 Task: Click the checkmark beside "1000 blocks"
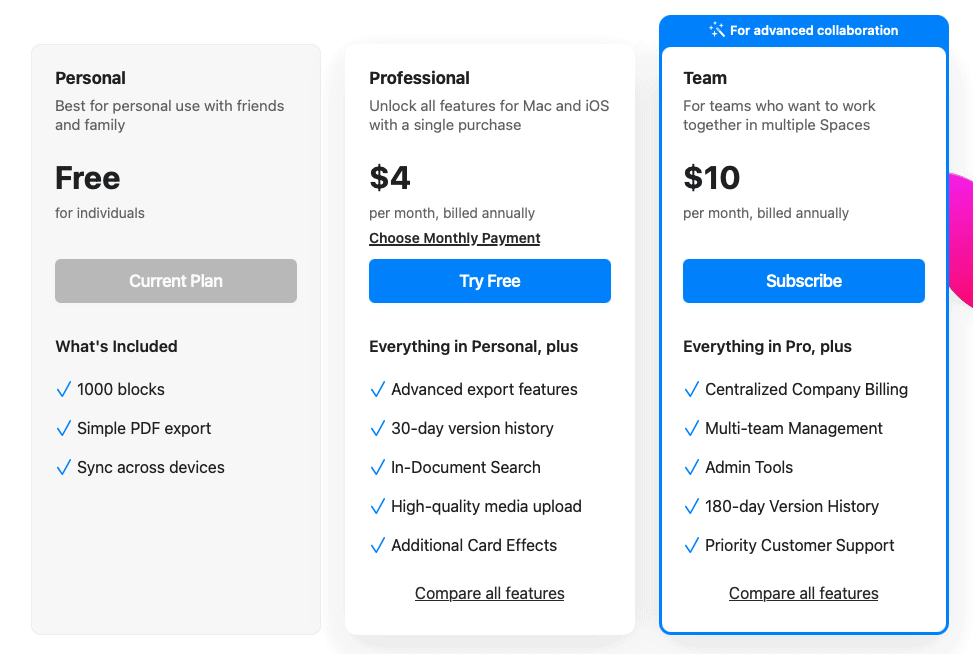64,389
